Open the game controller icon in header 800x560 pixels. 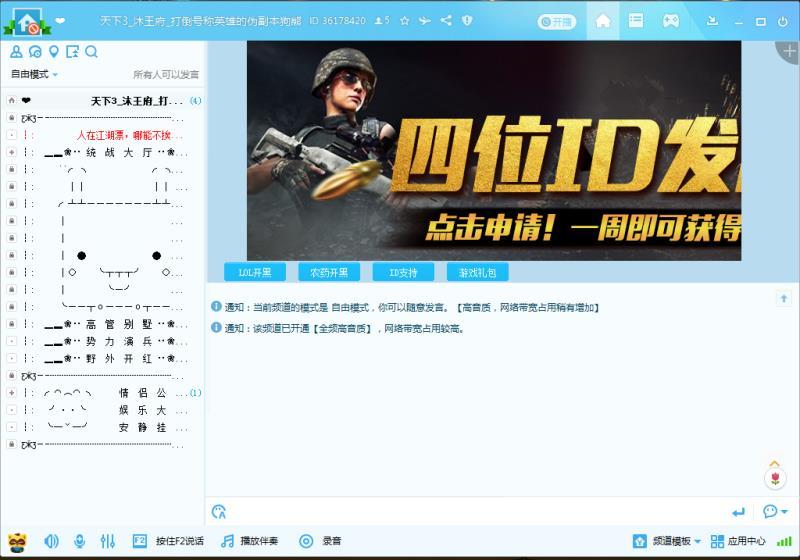pos(670,20)
